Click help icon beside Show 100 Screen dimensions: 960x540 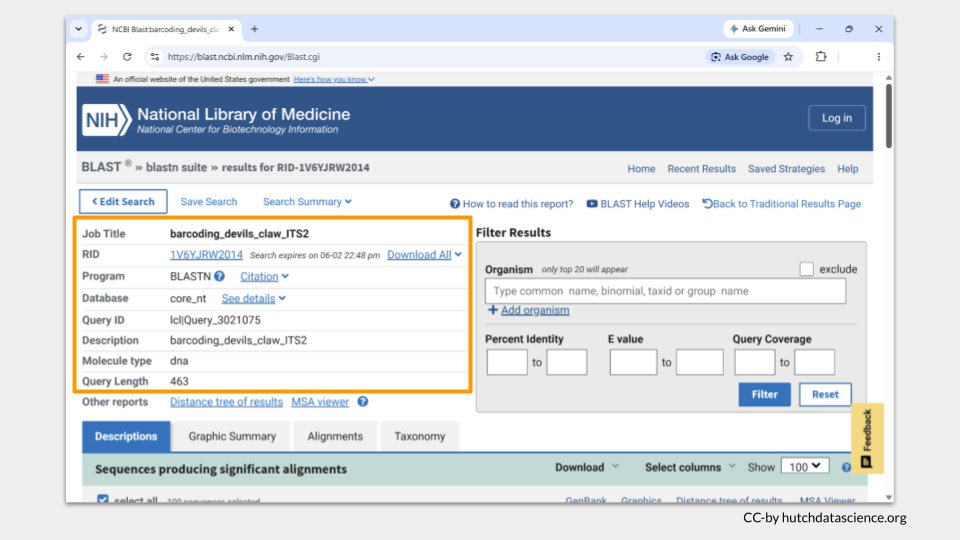[x=846, y=467]
